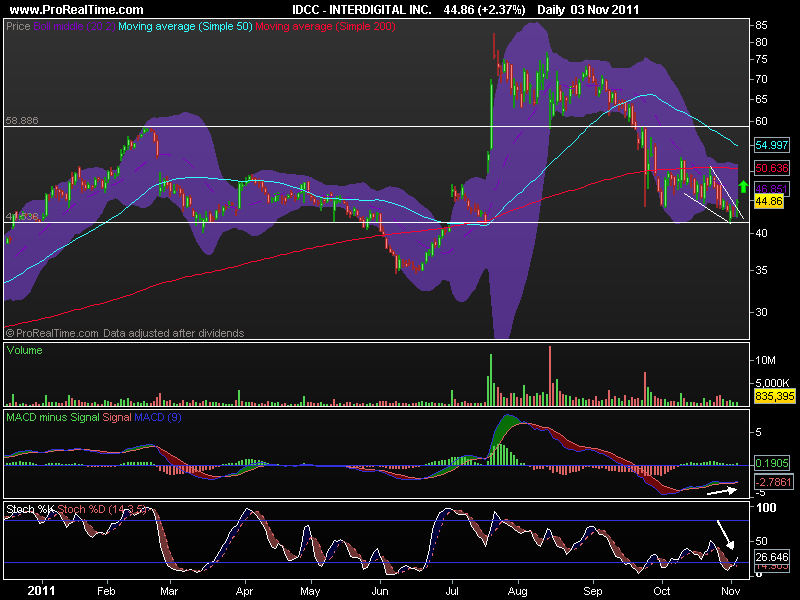Click the 58.886 horizontal line label
The height and width of the screenshot is (600, 800).
tap(22, 120)
